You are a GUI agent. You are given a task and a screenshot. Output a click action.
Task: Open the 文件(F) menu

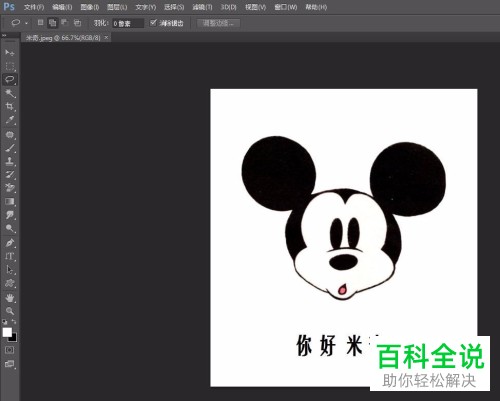pos(34,7)
